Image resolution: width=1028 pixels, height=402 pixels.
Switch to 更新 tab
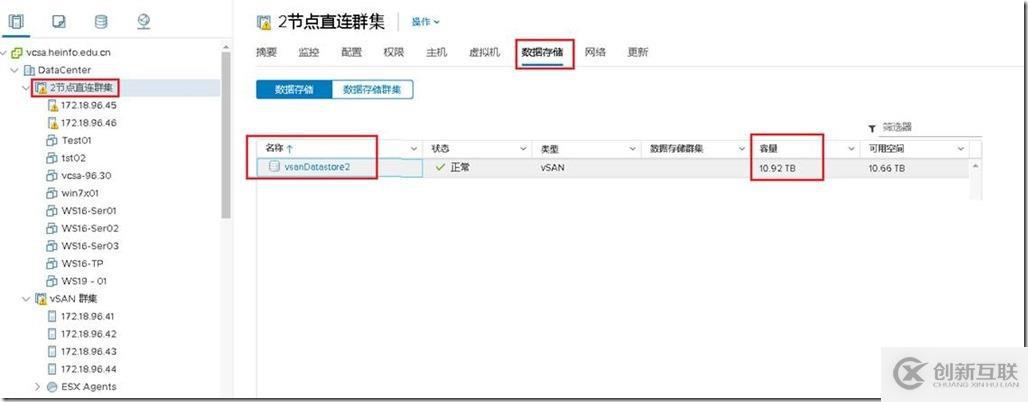coord(638,52)
